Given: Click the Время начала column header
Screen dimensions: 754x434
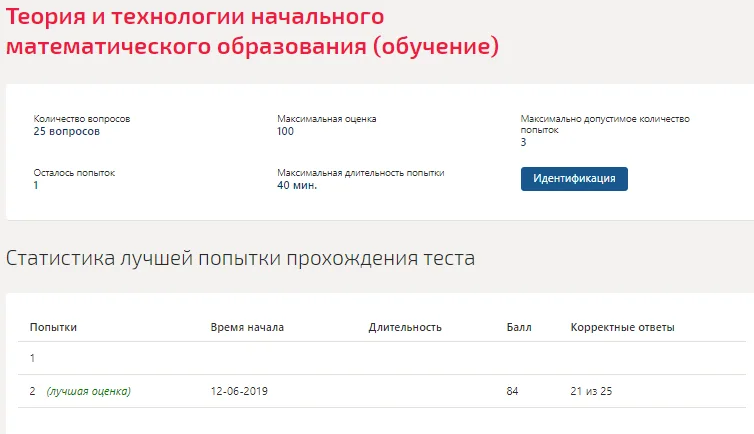Looking at the screenshot, I should click(x=247, y=327).
